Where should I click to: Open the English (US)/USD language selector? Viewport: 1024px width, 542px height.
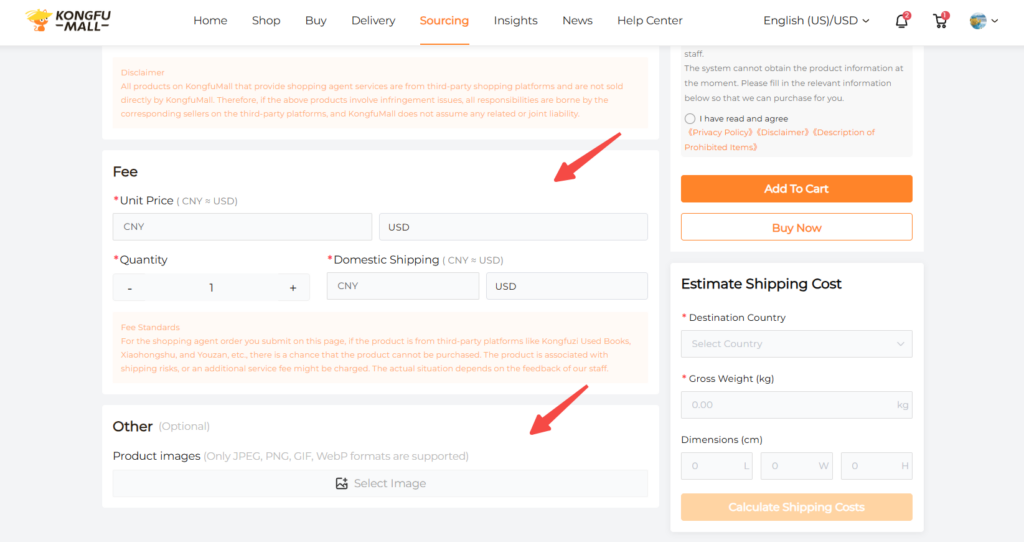tap(816, 21)
